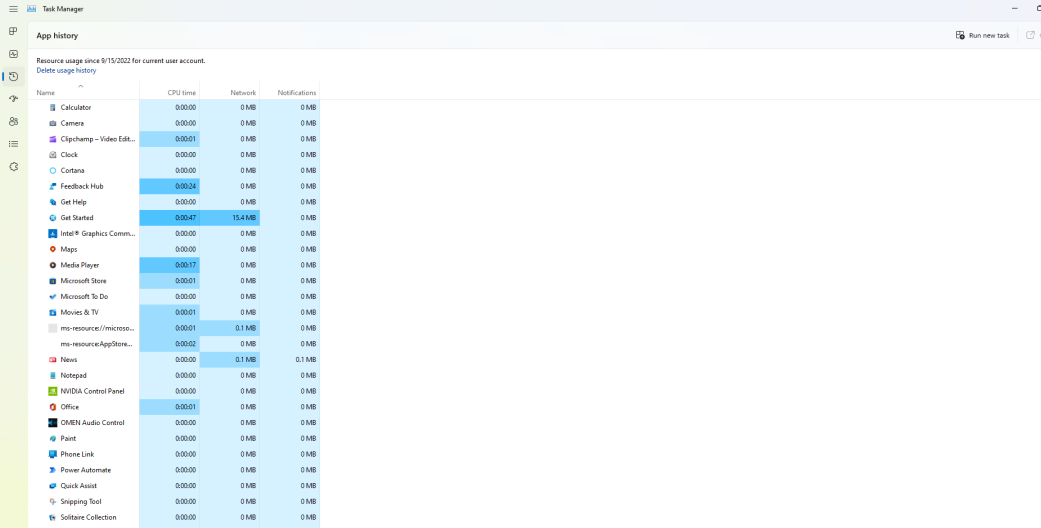Select the Calculator row name
Screen dimensions: 1041x528
point(76,108)
